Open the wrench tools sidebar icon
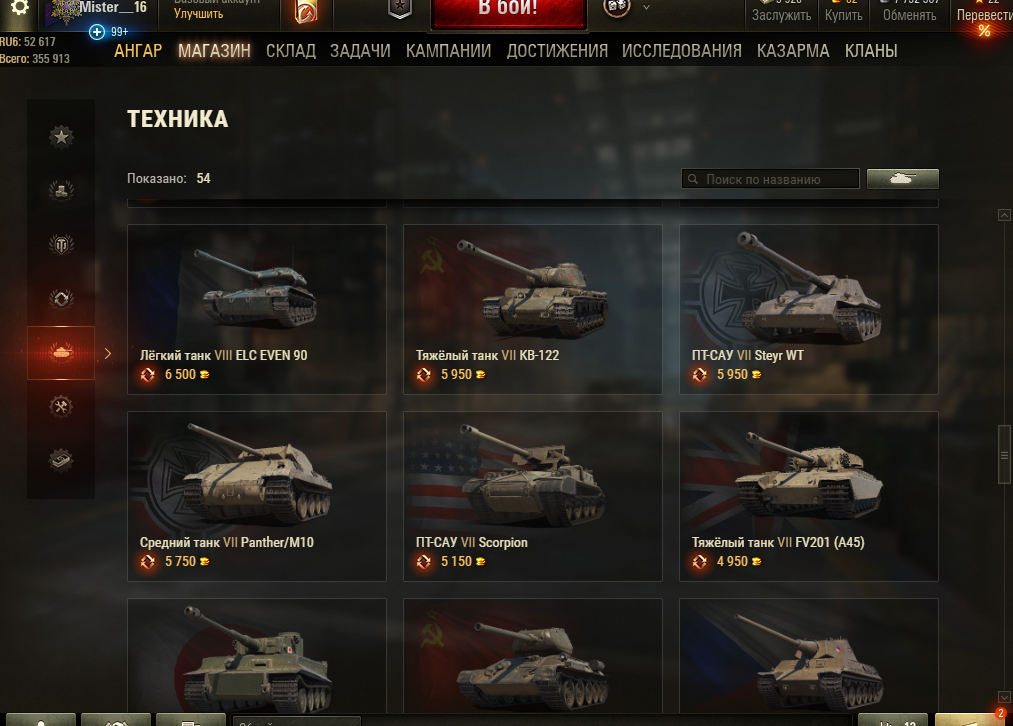 tap(61, 406)
